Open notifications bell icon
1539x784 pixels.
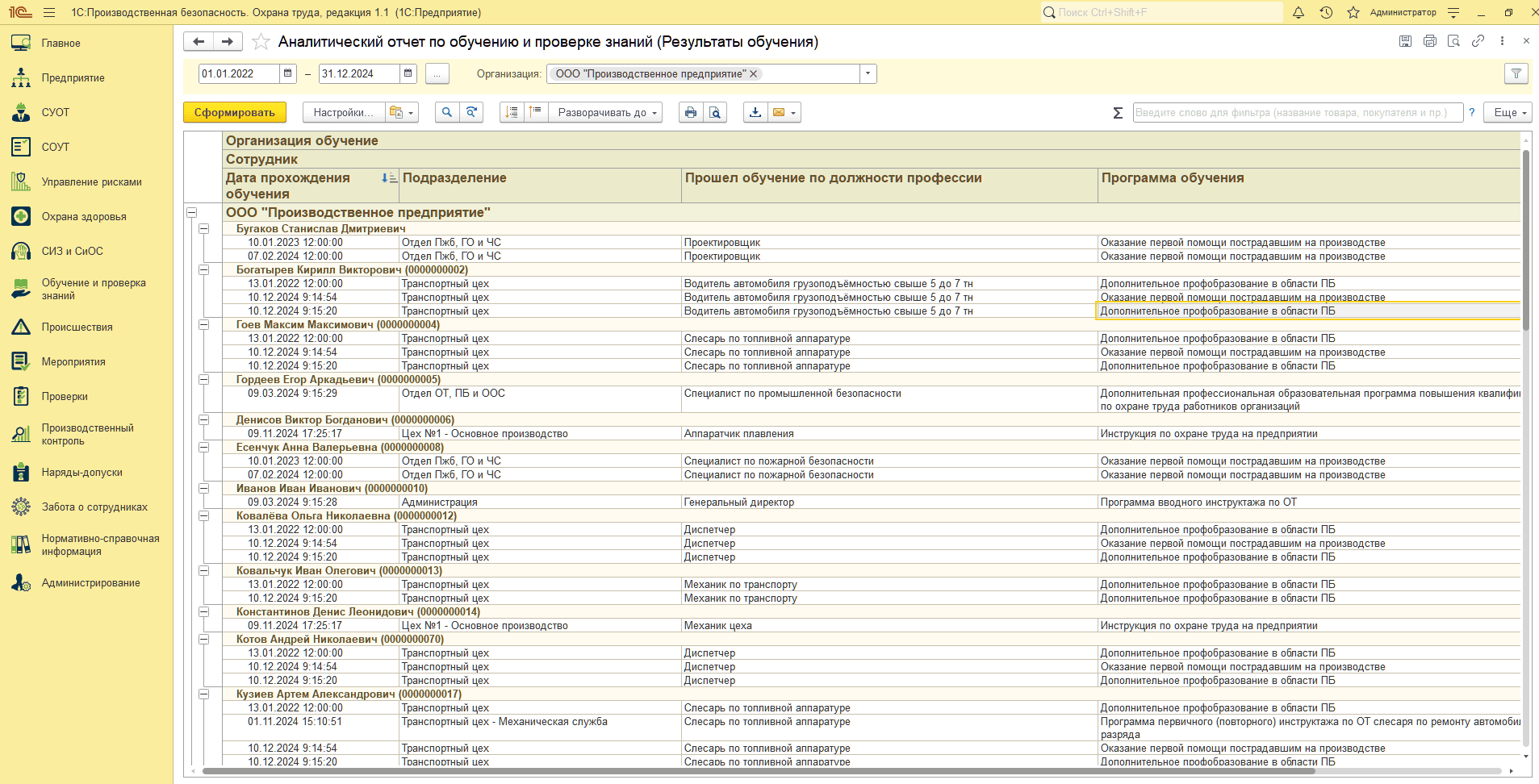pos(1299,13)
